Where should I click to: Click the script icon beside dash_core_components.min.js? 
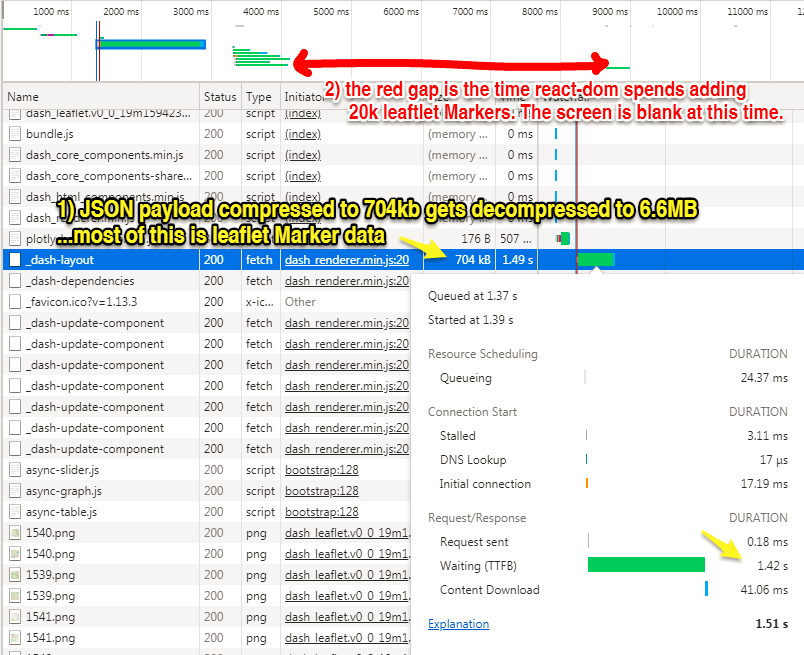[x=14, y=154]
